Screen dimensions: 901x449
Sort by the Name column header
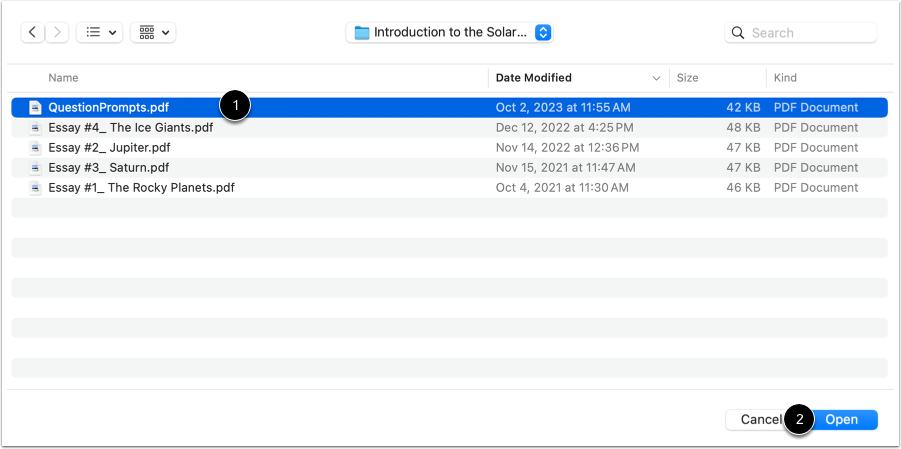tap(63, 78)
